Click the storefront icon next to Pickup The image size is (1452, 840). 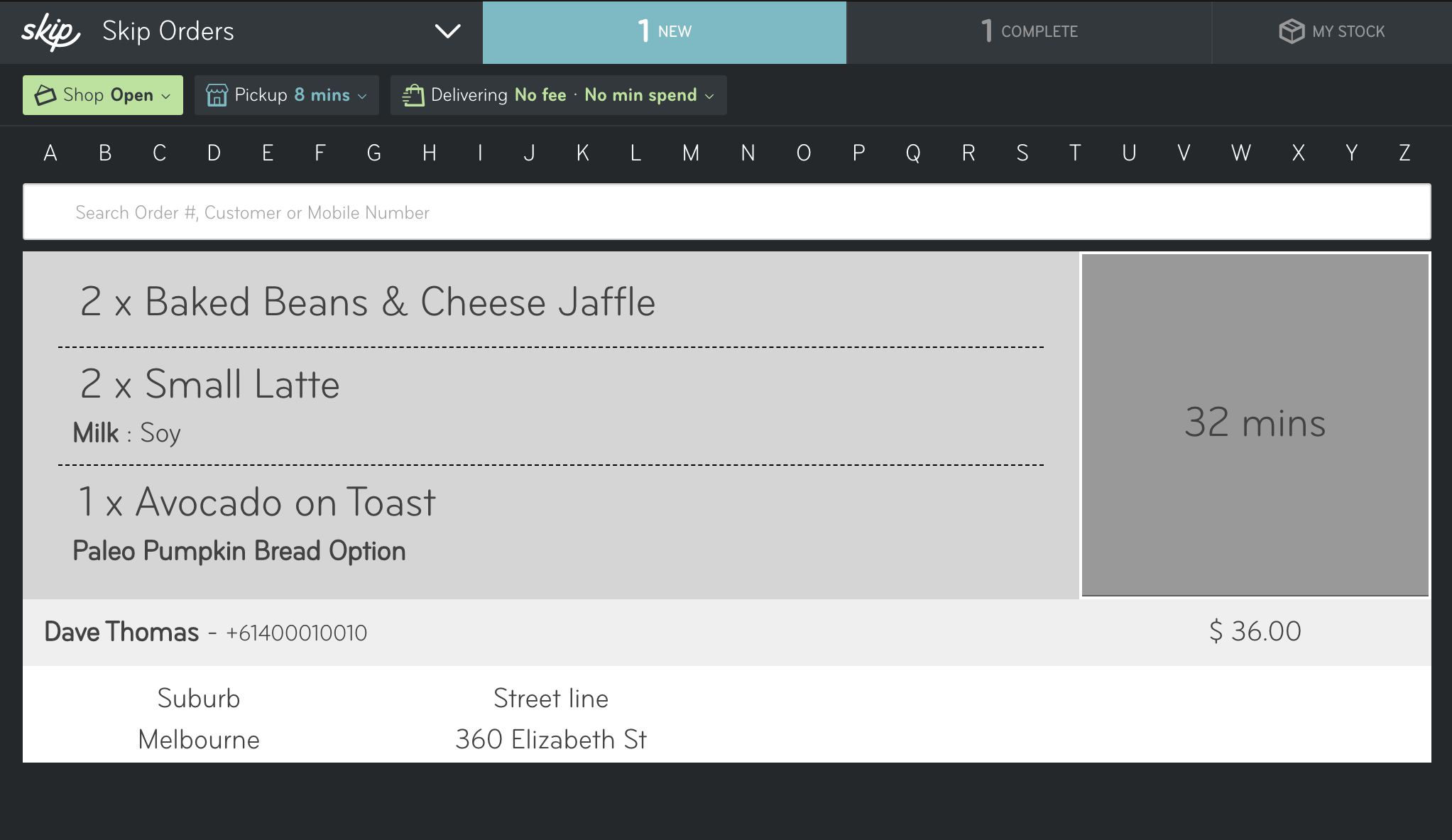217,95
